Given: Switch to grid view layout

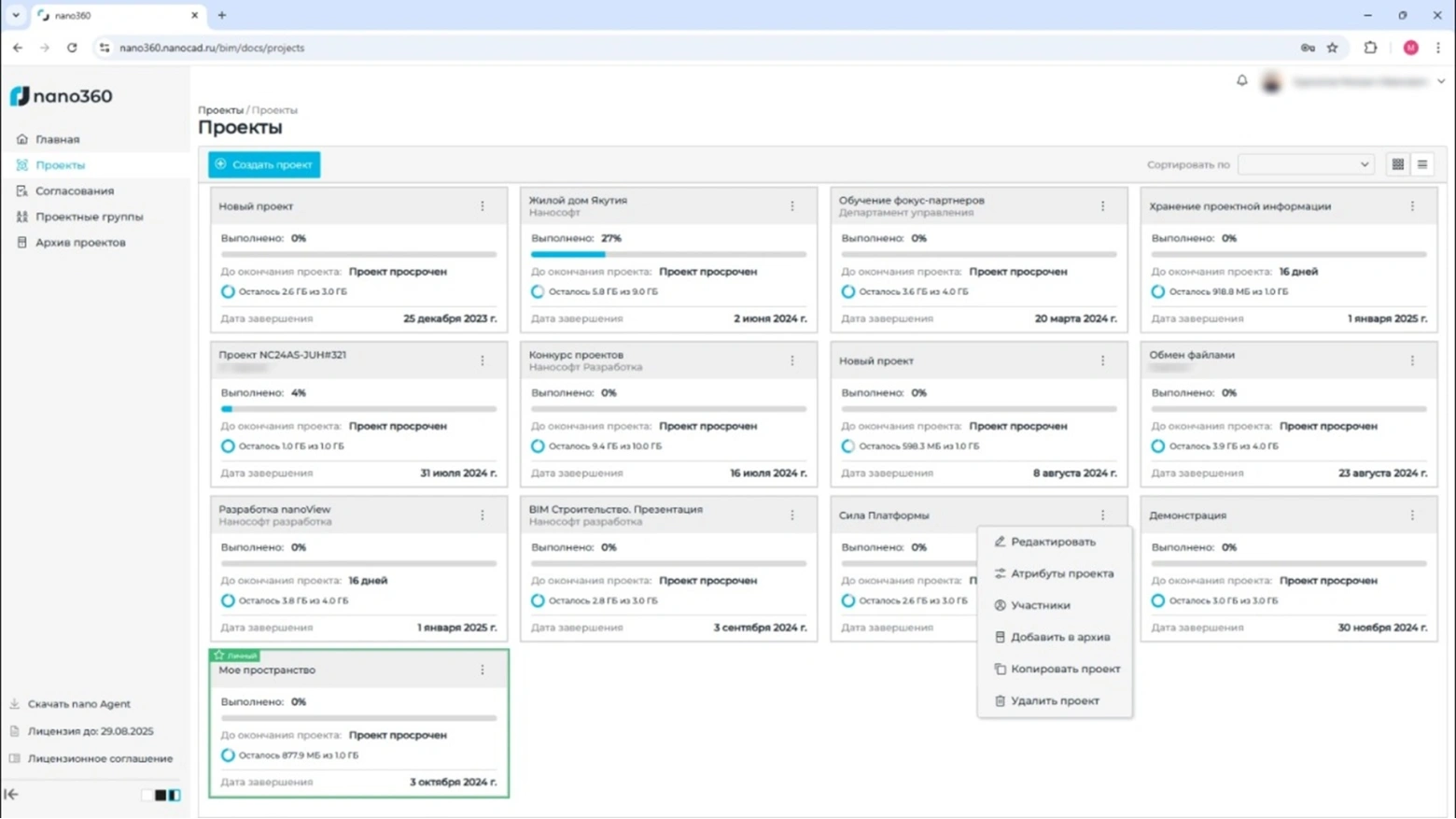Looking at the screenshot, I should [x=1397, y=164].
